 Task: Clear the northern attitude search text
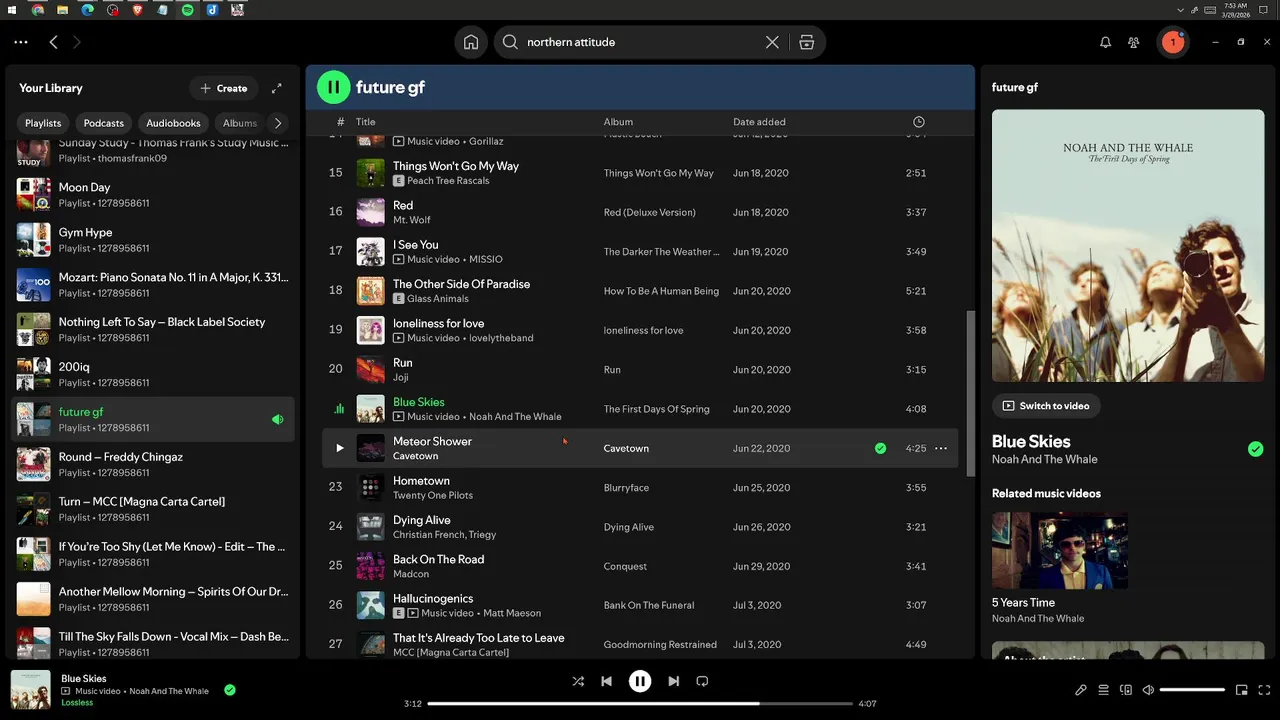click(772, 42)
